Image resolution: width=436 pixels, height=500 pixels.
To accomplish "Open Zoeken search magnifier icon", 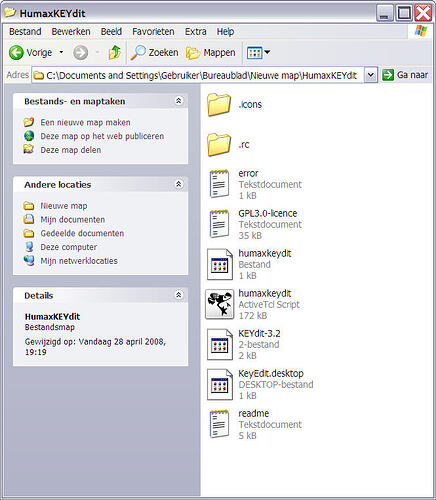I will pyautogui.click(x=138, y=52).
